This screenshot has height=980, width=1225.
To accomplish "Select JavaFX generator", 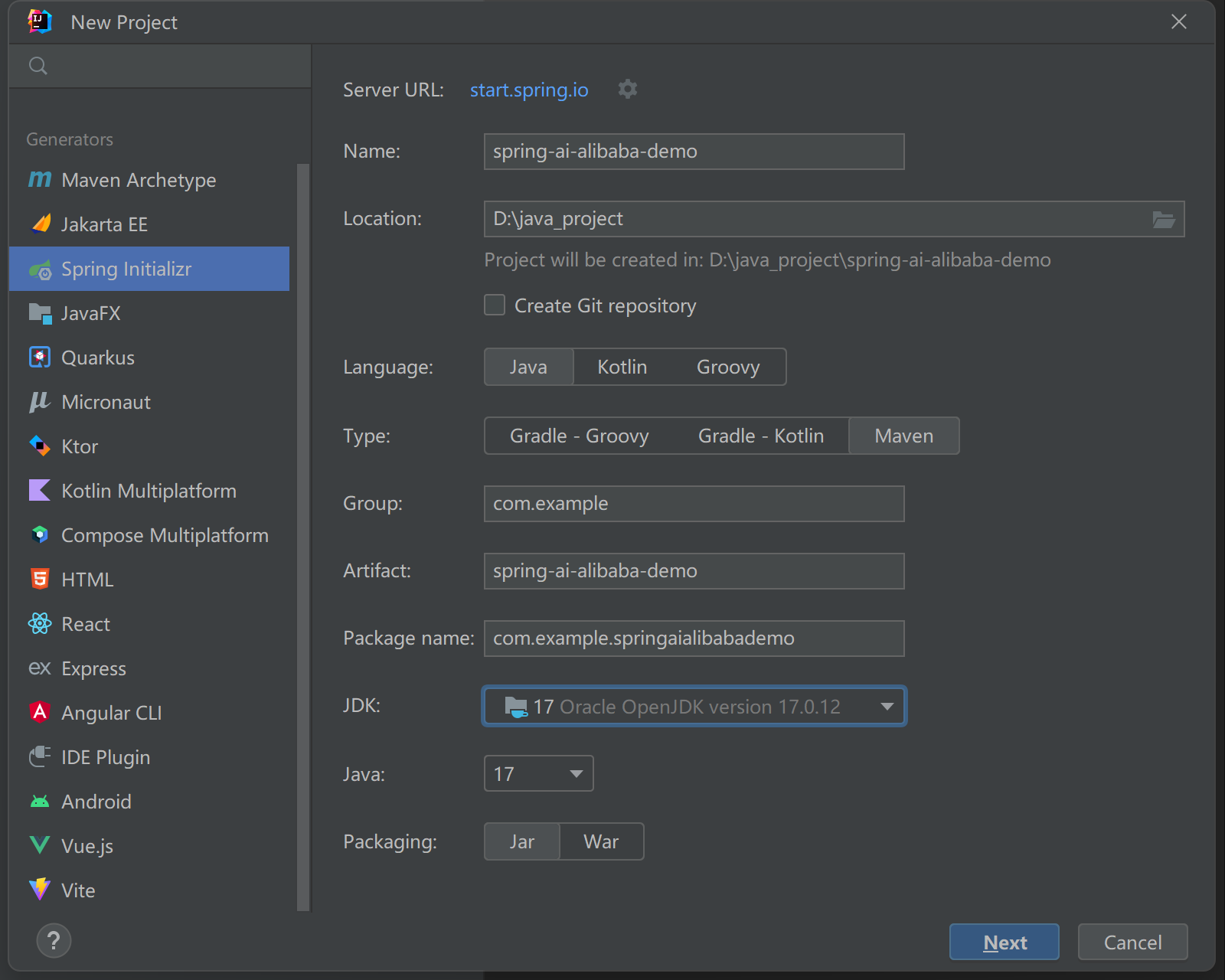I will [149, 313].
